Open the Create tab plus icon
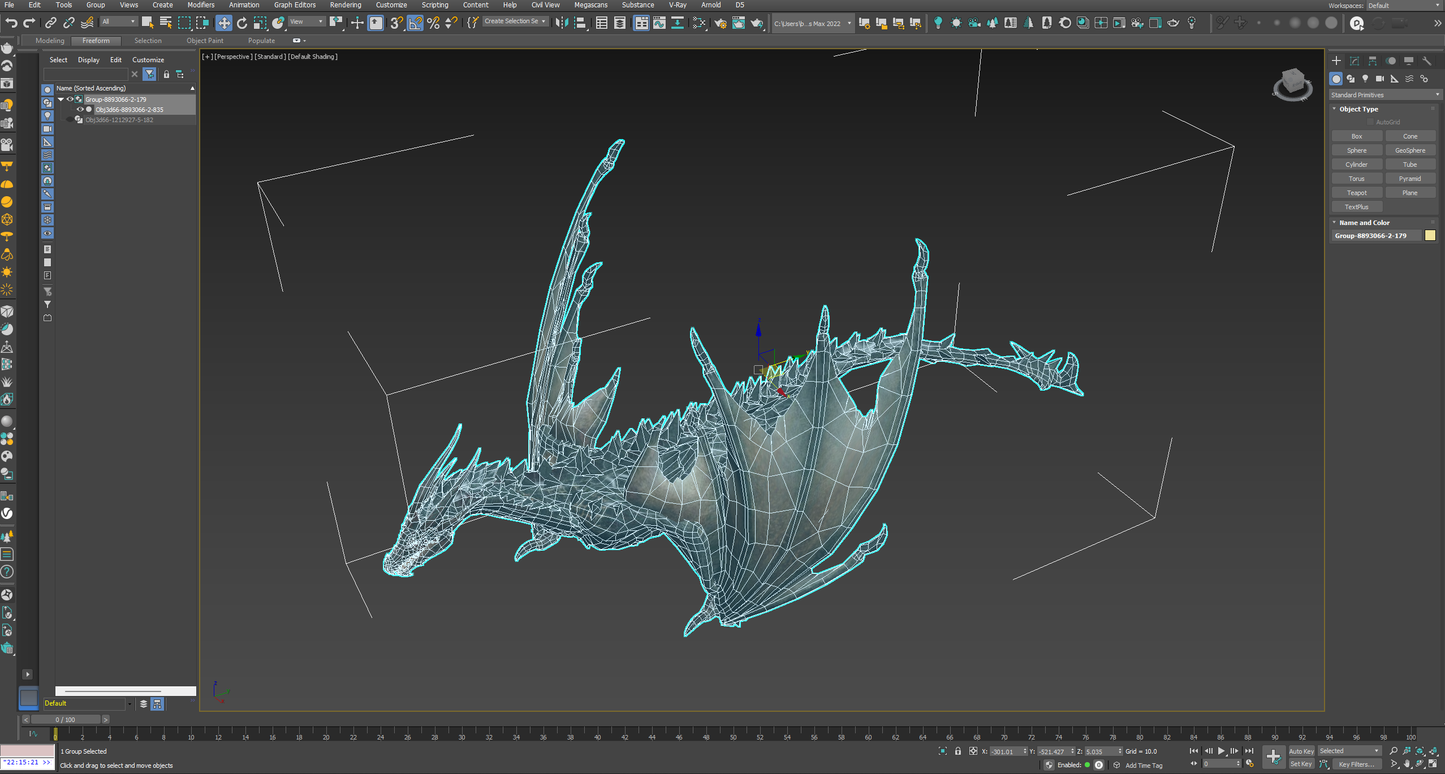This screenshot has height=774, width=1445. [x=1336, y=61]
